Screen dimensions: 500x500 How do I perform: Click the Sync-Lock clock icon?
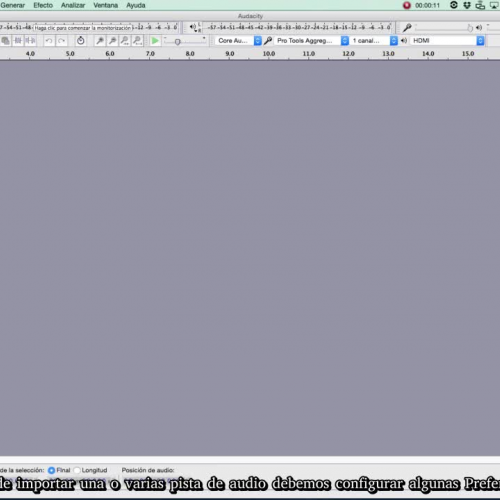pos(80,41)
